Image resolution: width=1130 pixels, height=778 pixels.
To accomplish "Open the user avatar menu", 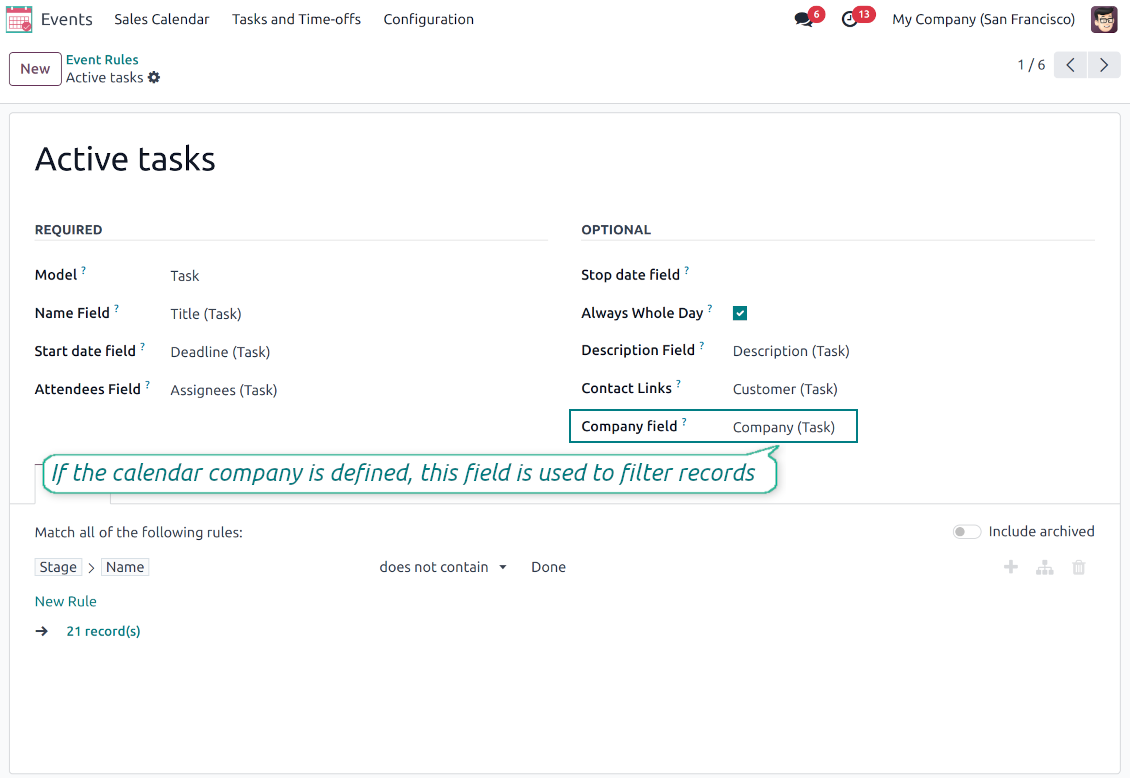I will pyautogui.click(x=1104, y=19).
